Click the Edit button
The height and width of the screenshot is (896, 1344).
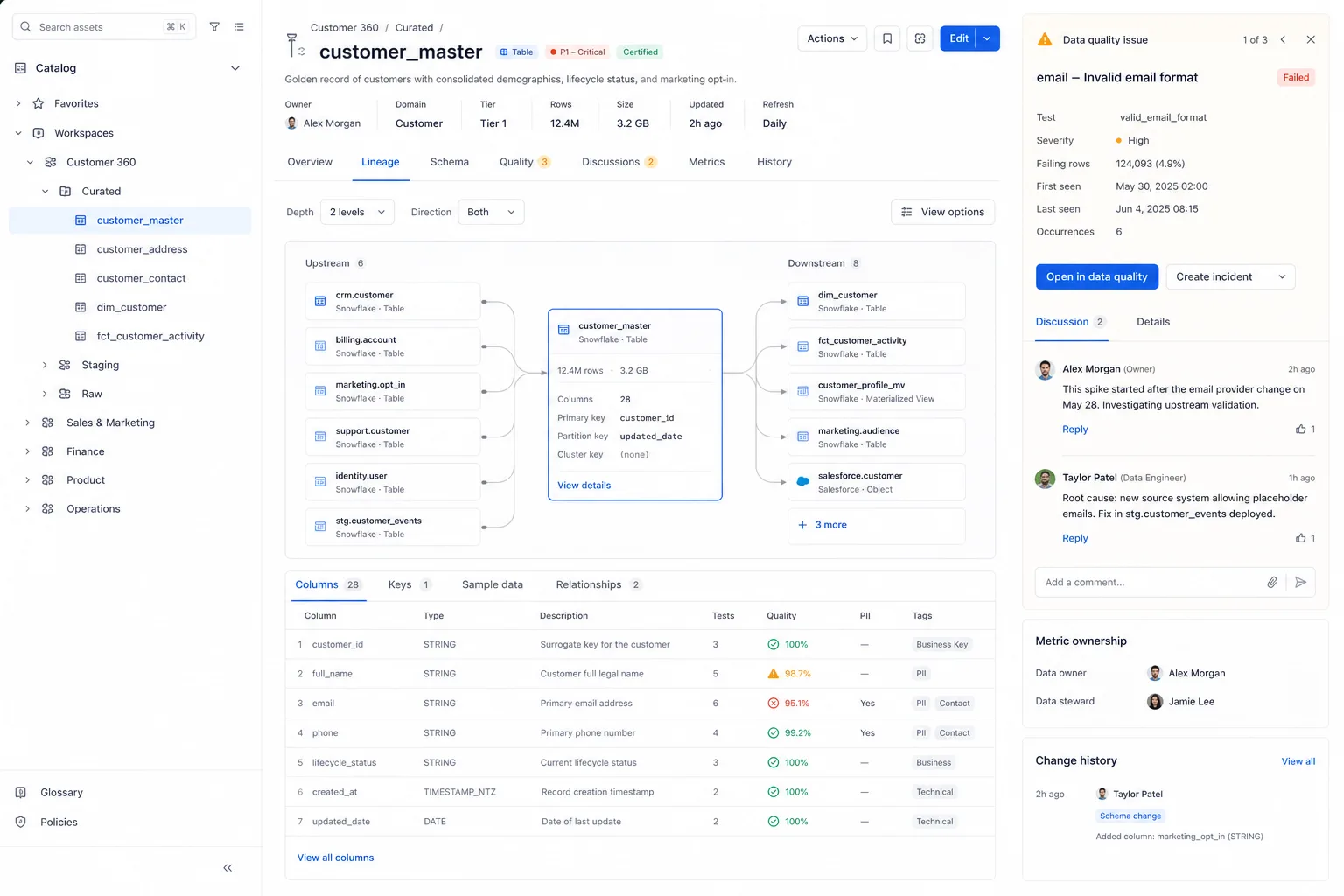pyautogui.click(x=958, y=38)
